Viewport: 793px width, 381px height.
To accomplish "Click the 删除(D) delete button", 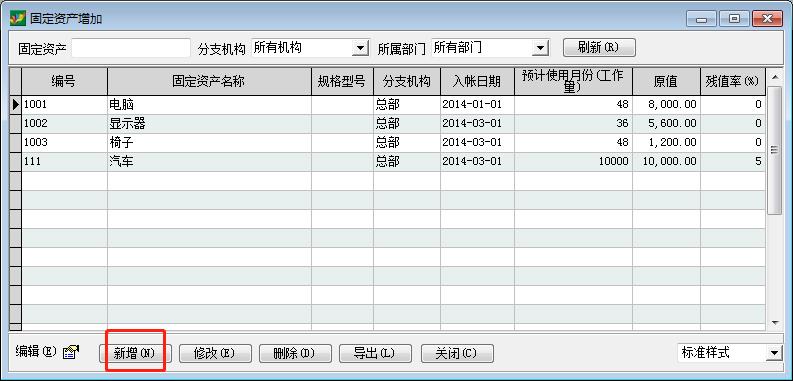I will click(x=295, y=353).
